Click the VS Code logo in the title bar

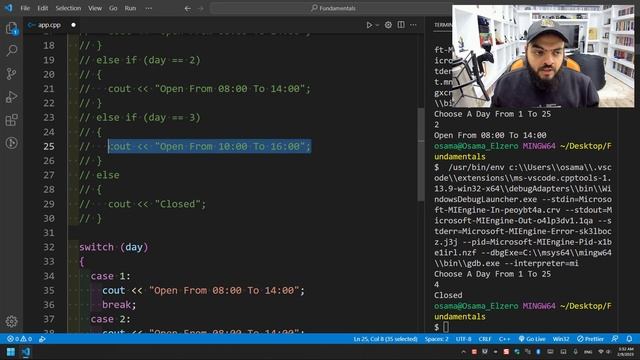pyautogui.click(x=9, y=8)
